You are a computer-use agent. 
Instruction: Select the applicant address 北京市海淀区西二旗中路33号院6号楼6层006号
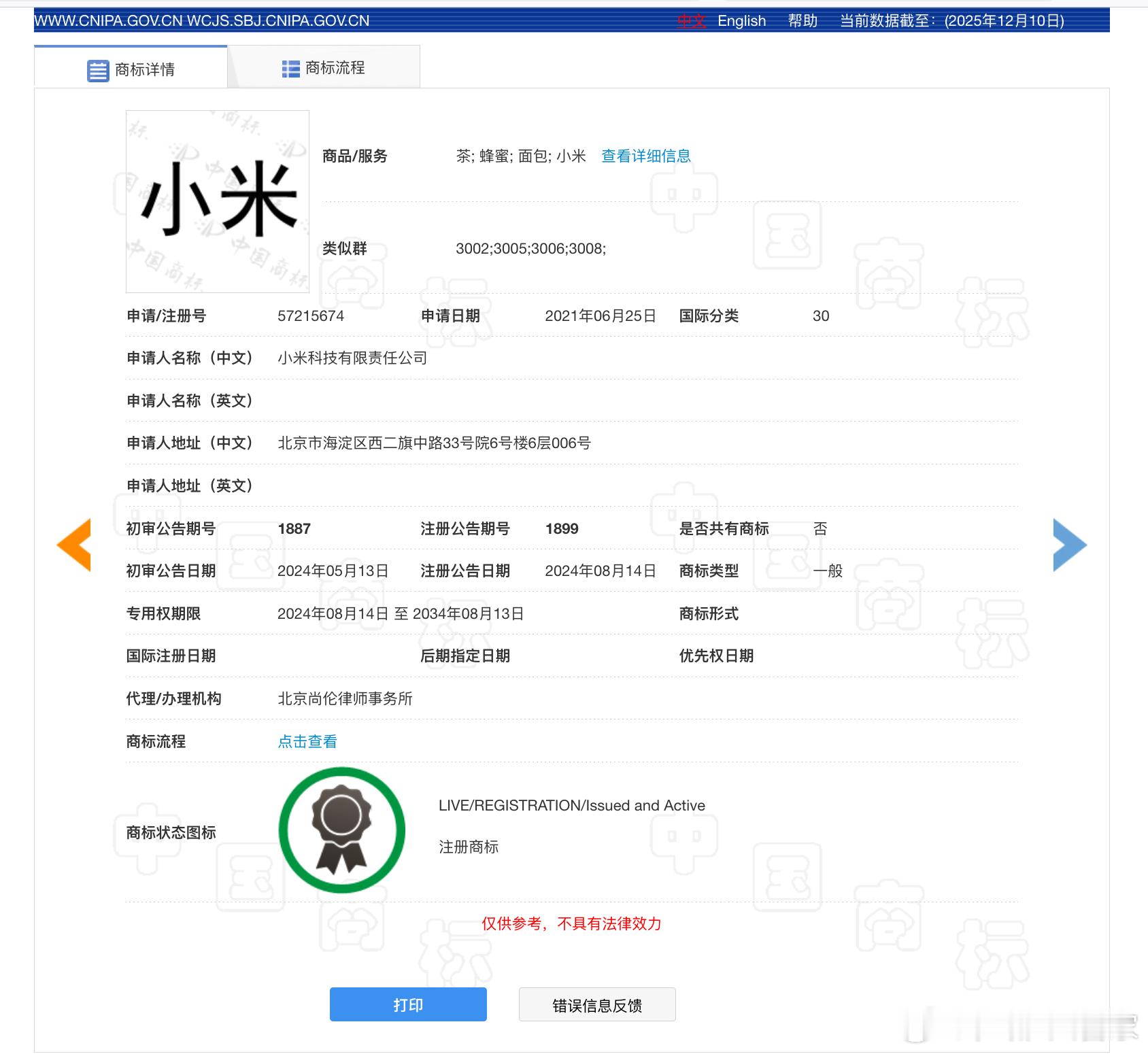coord(434,443)
